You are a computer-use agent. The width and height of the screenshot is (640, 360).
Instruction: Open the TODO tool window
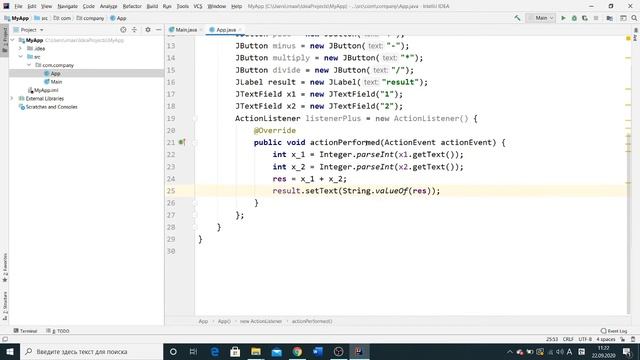(x=58, y=331)
